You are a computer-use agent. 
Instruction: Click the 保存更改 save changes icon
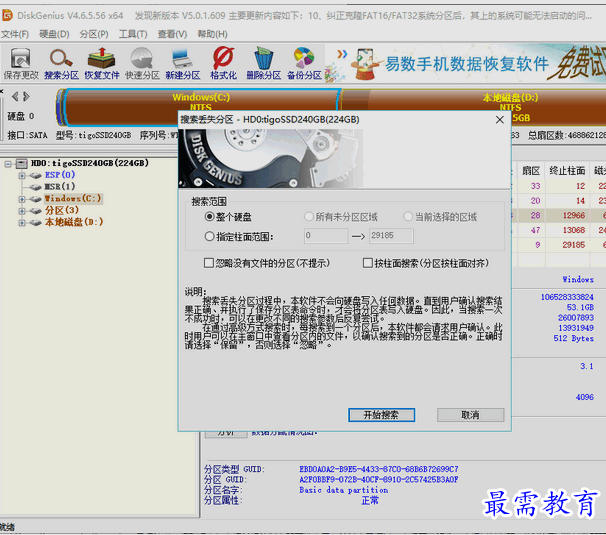20,63
